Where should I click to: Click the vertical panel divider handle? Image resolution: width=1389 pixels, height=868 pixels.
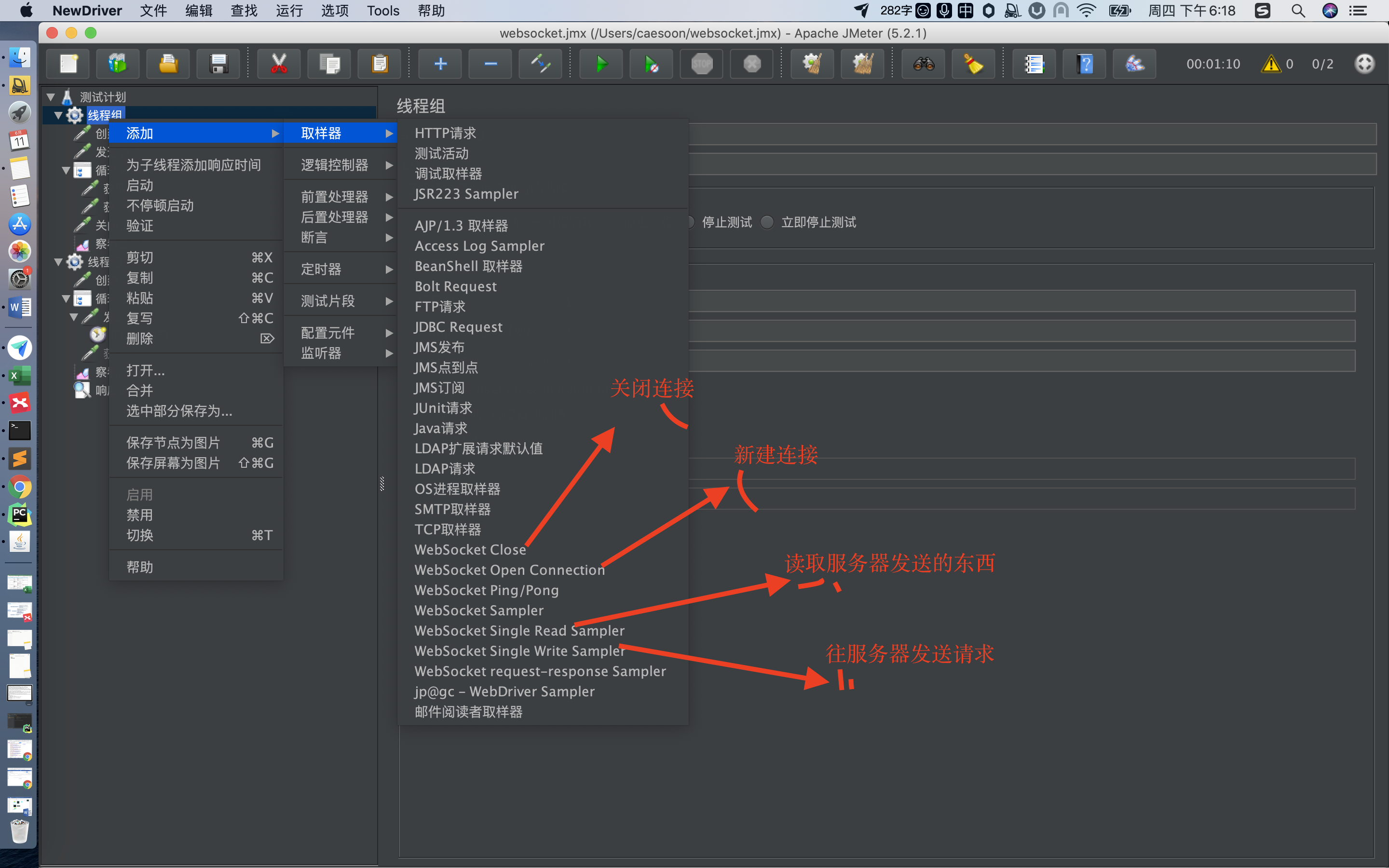click(x=381, y=484)
